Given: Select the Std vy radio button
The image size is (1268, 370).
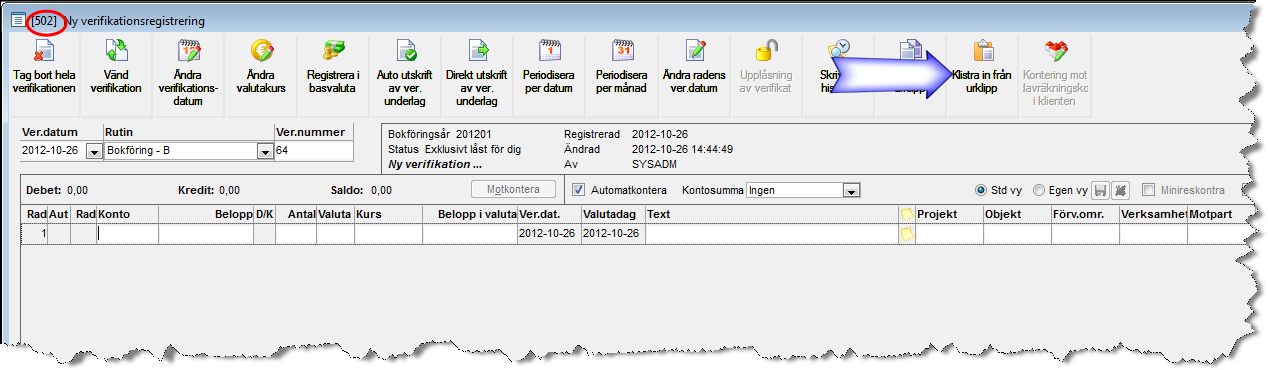Looking at the screenshot, I should (x=982, y=190).
